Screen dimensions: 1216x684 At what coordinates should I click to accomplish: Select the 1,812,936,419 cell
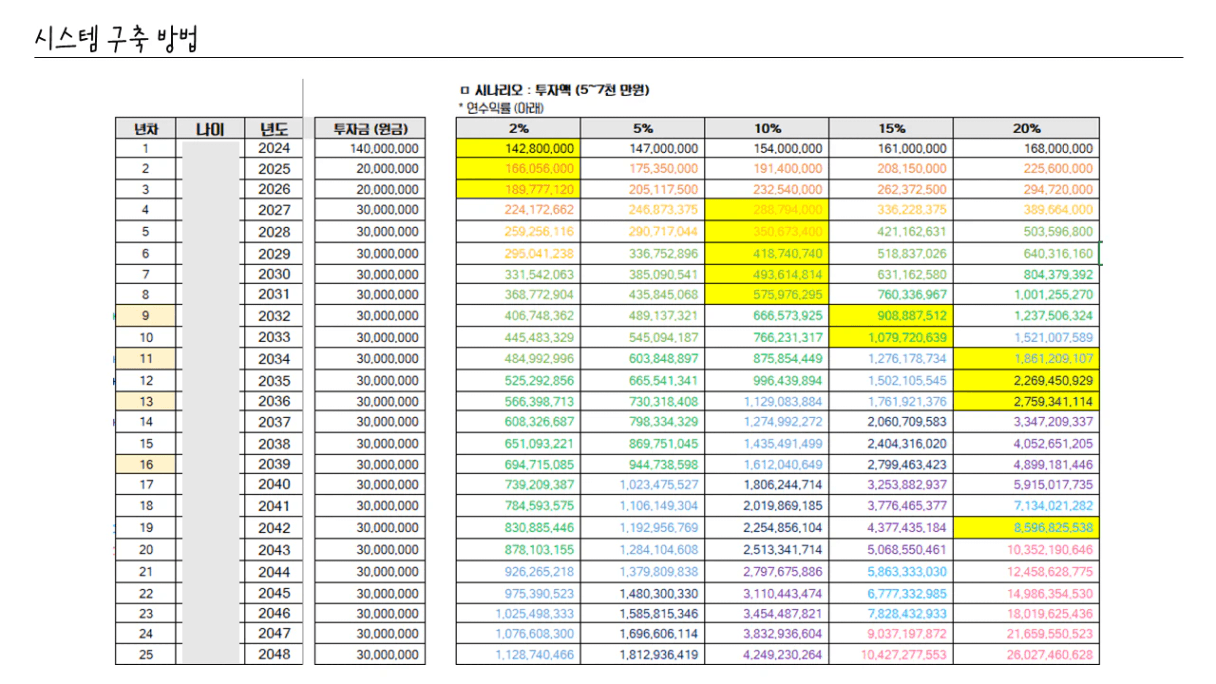(642, 654)
